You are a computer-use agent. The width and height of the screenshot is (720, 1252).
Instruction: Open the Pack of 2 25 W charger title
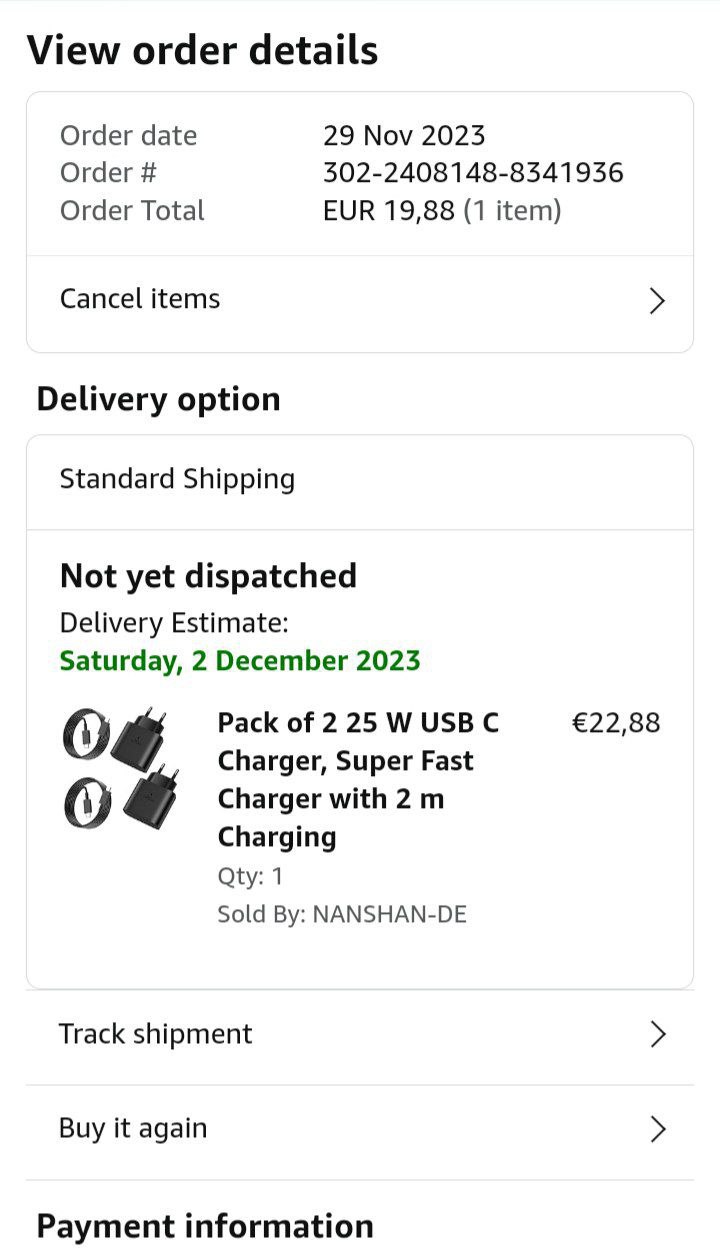[358, 779]
